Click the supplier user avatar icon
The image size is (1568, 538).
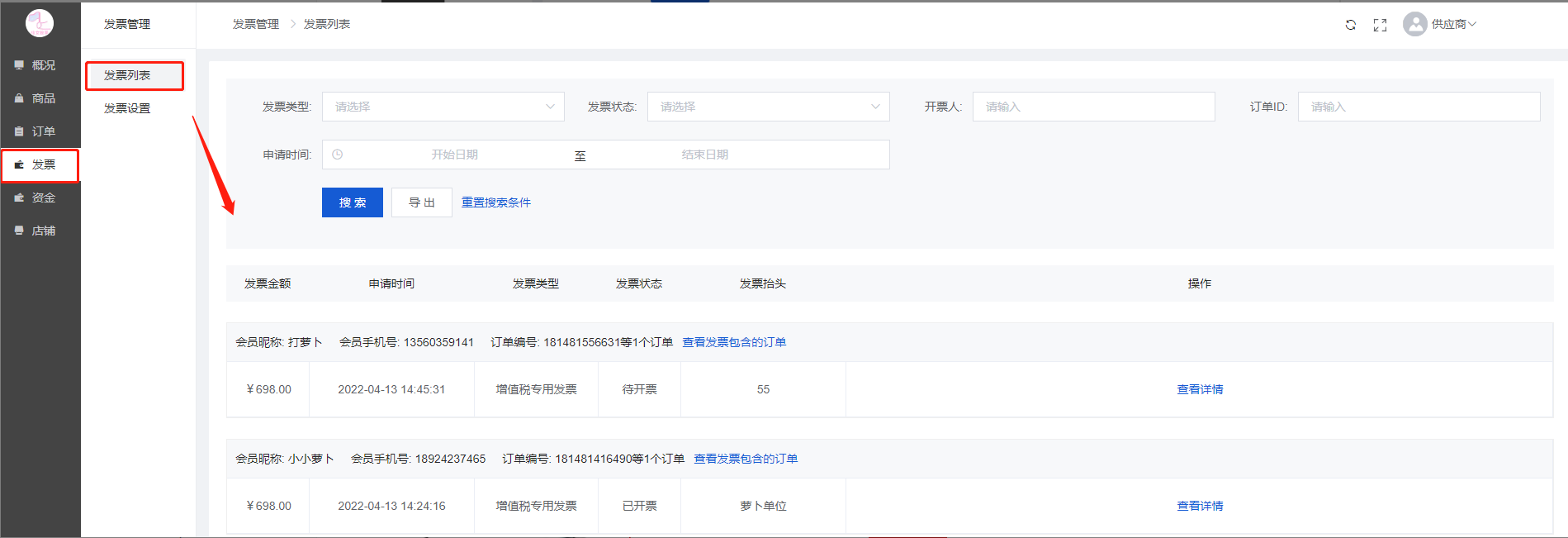point(1414,24)
